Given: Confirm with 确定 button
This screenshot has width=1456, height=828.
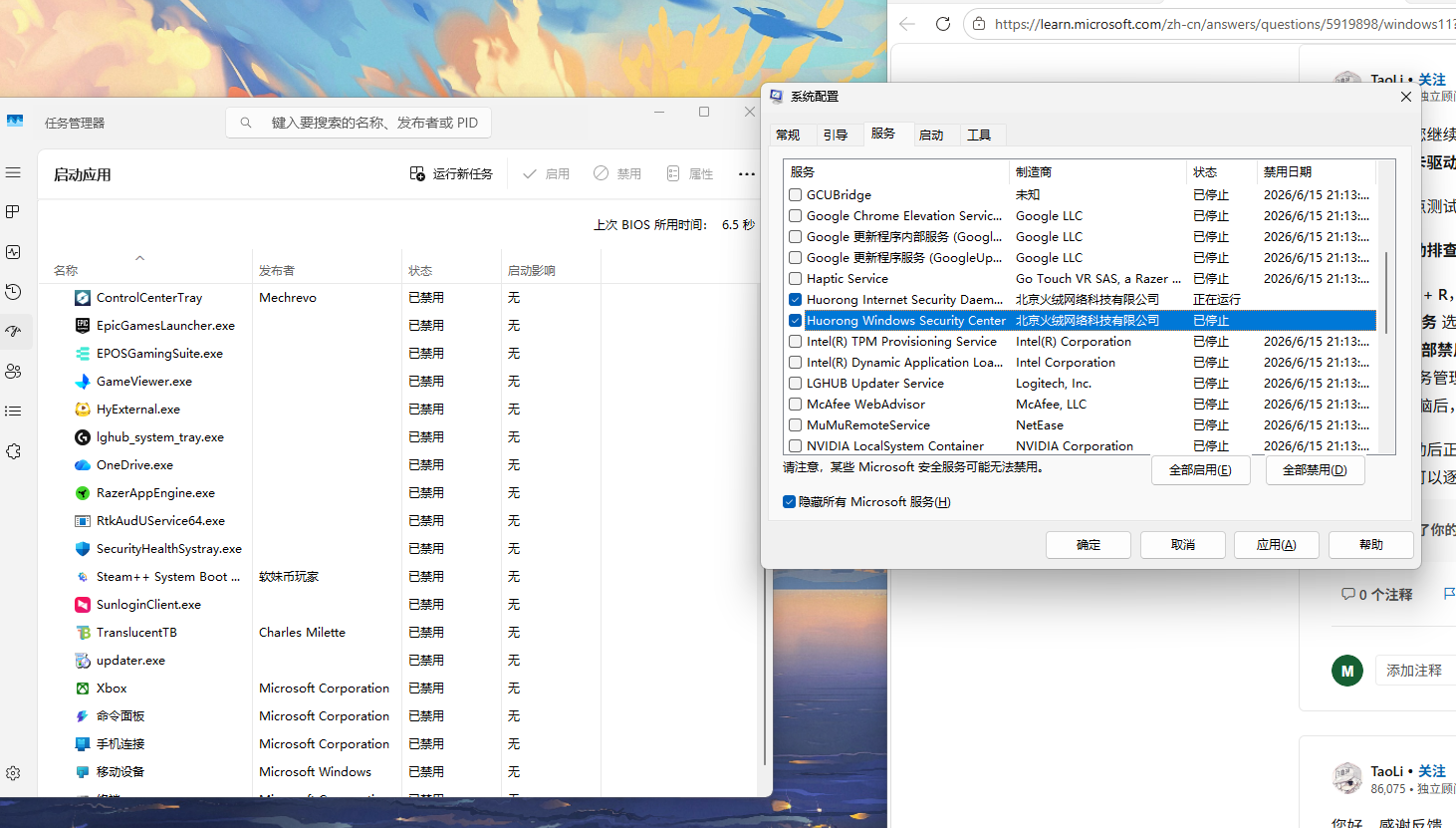Looking at the screenshot, I should click(1089, 545).
